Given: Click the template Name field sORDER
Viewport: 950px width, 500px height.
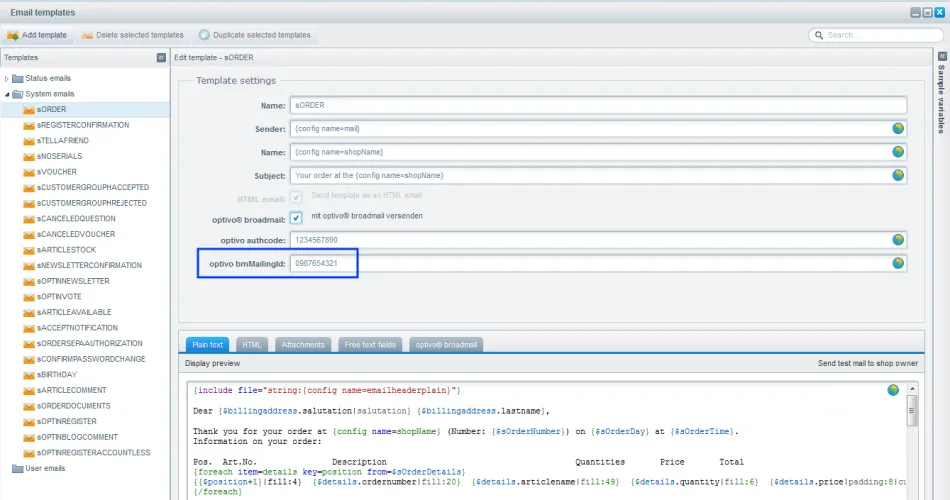Looking at the screenshot, I should [x=598, y=105].
